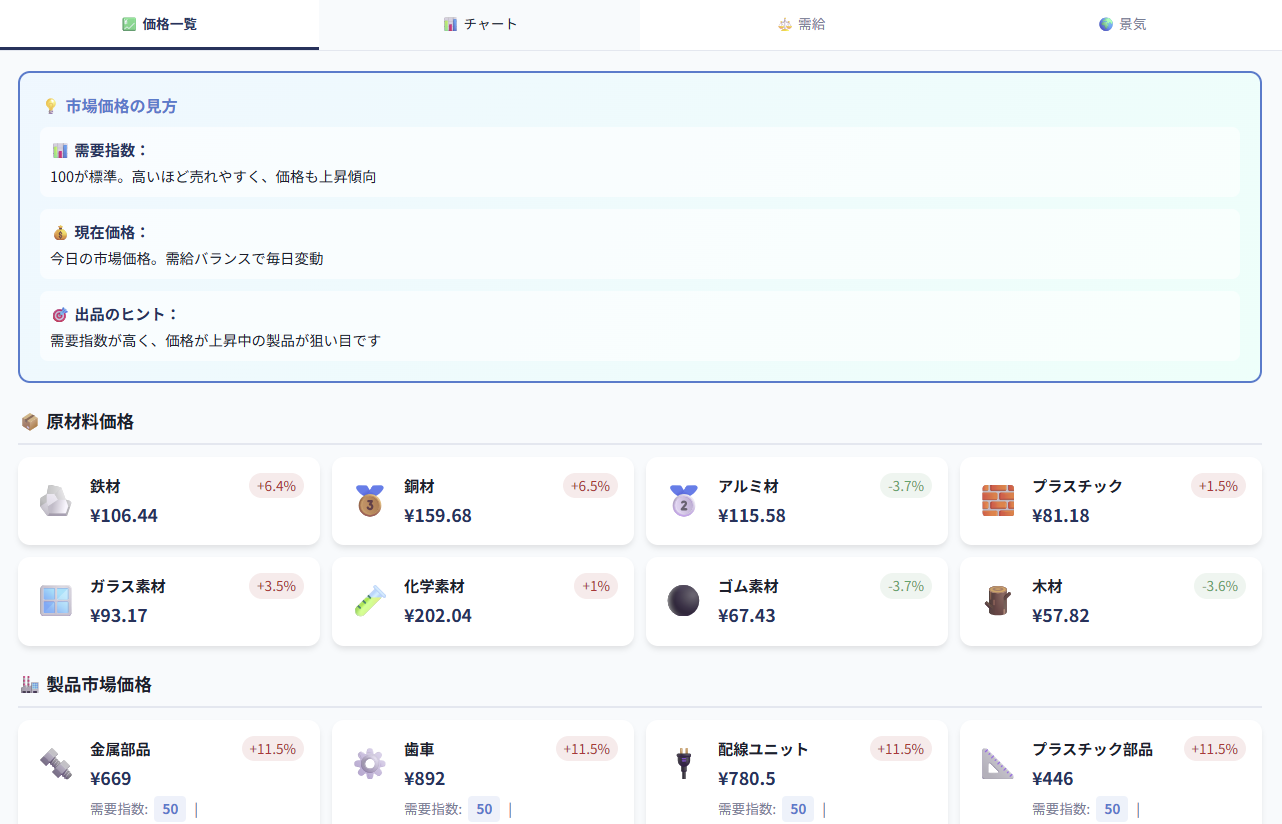This screenshot has height=824, width=1282.
Task: Click the light bulb icon beside 市場価格の見方
Action: point(50,106)
